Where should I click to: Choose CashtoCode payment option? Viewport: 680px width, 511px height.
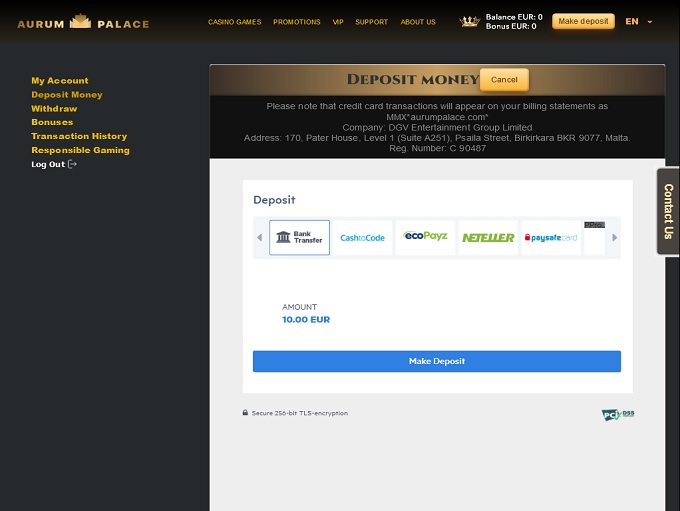tap(362, 238)
